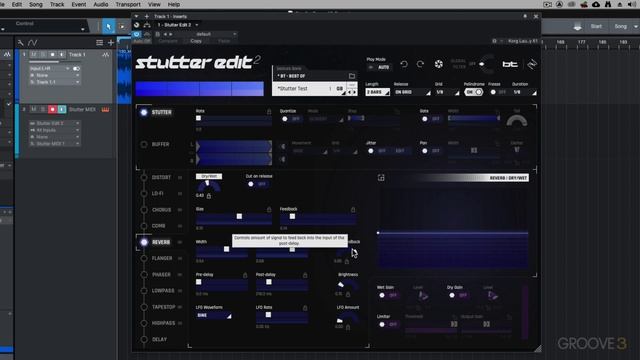Click the redo arrow in Stutter Edit
Image resolution: width=640 pixels, height=360 pixels.
(x=420, y=64)
